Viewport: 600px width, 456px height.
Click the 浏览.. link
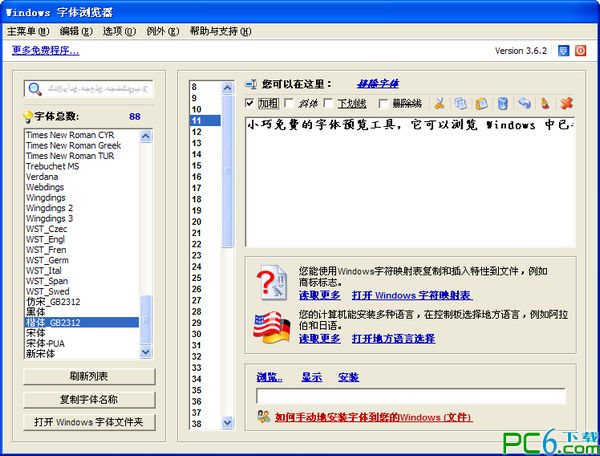269,377
